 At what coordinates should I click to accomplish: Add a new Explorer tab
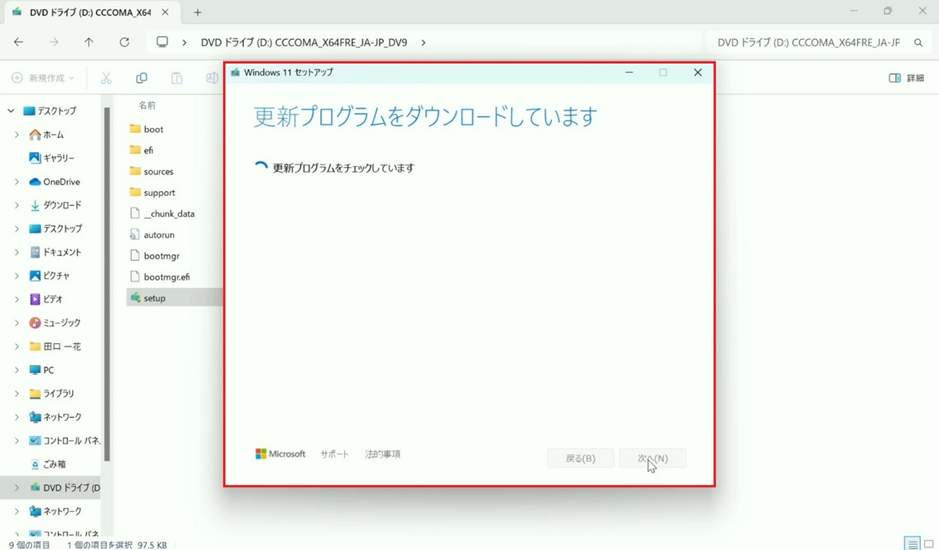197,13
